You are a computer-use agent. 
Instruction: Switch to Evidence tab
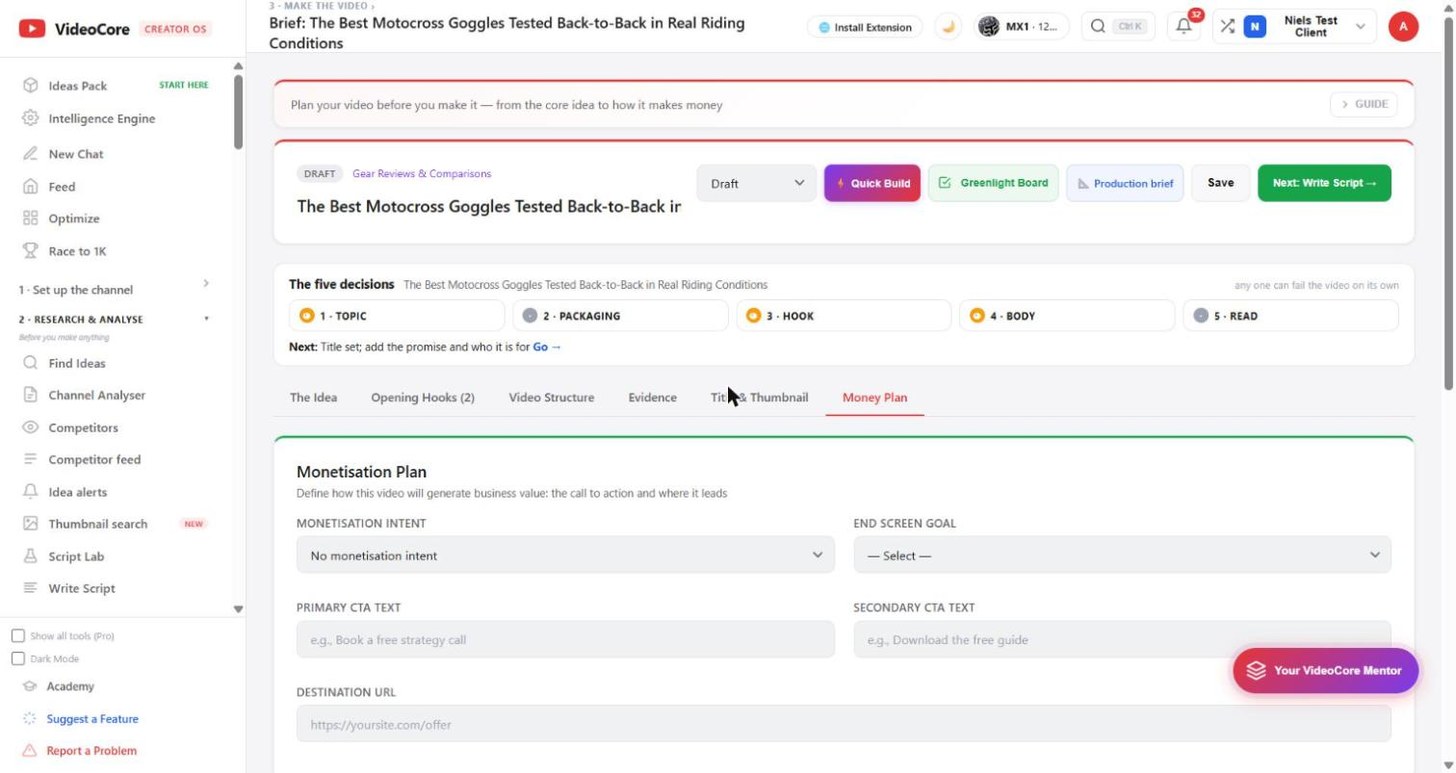(x=652, y=397)
